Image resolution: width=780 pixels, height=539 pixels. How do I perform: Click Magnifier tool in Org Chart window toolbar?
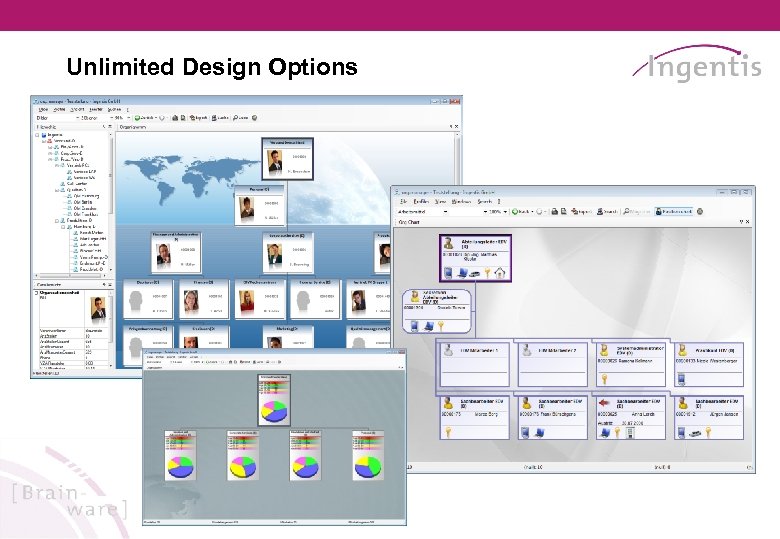[x=636, y=211]
